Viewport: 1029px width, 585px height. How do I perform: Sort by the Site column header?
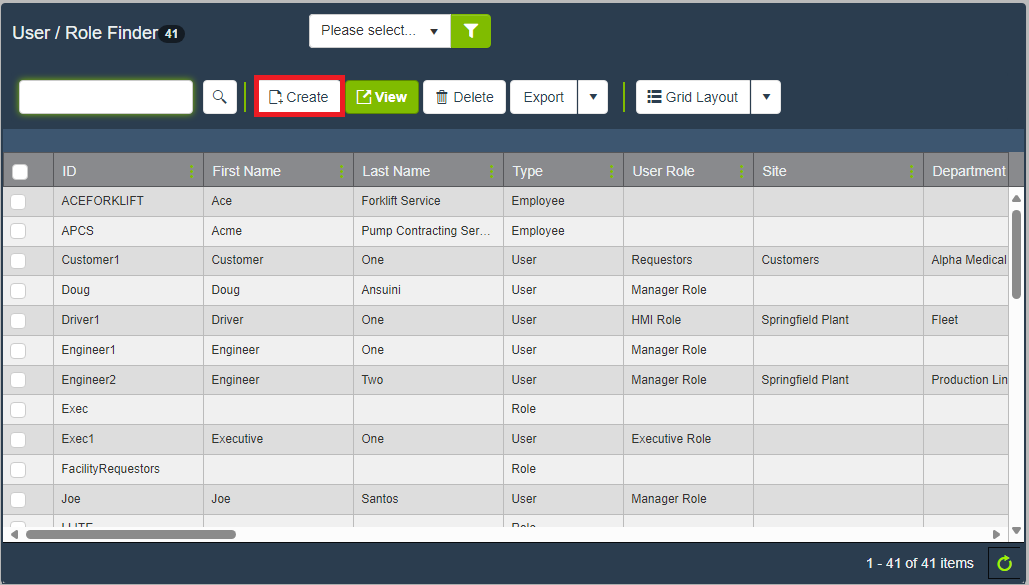[x=775, y=172]
